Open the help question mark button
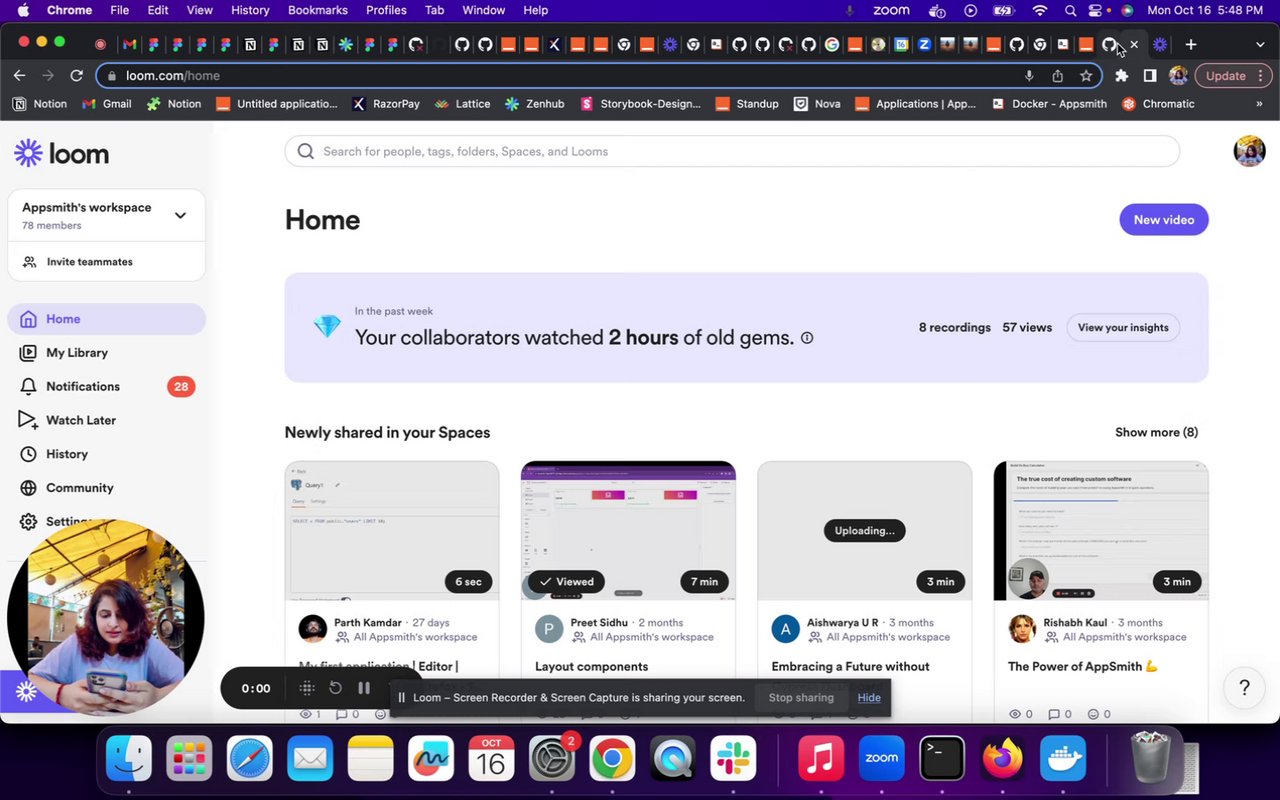 pyautogui.click(x=1245, y=688)
